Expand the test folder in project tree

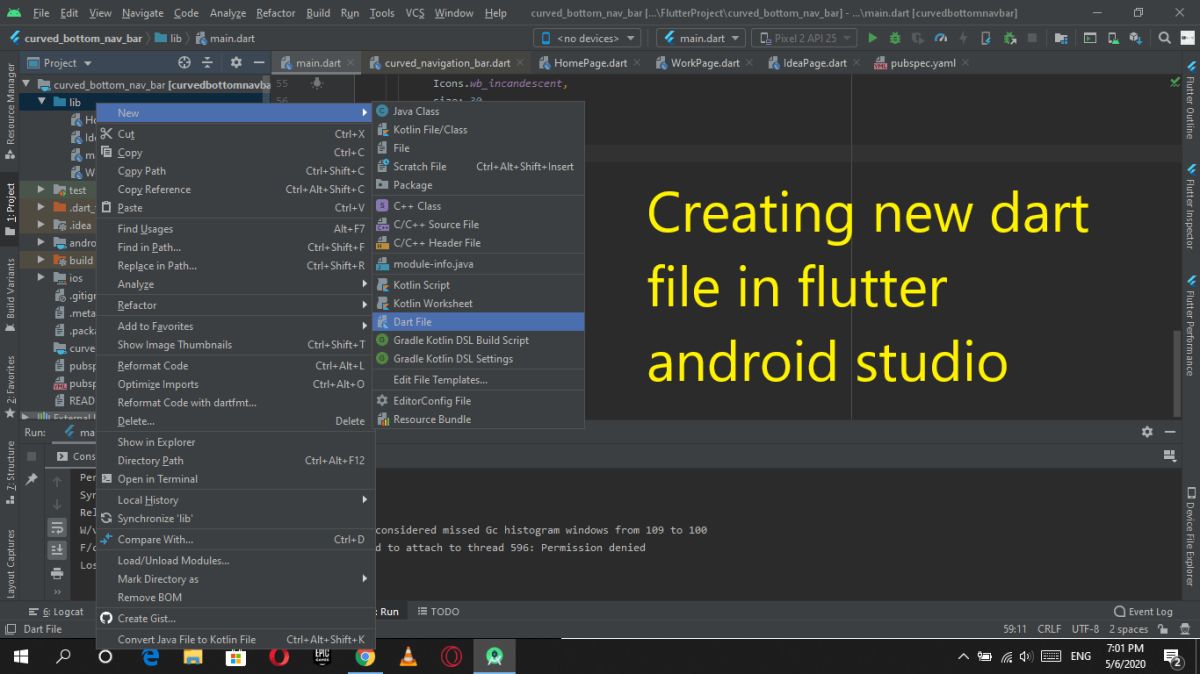coord(42,190)
